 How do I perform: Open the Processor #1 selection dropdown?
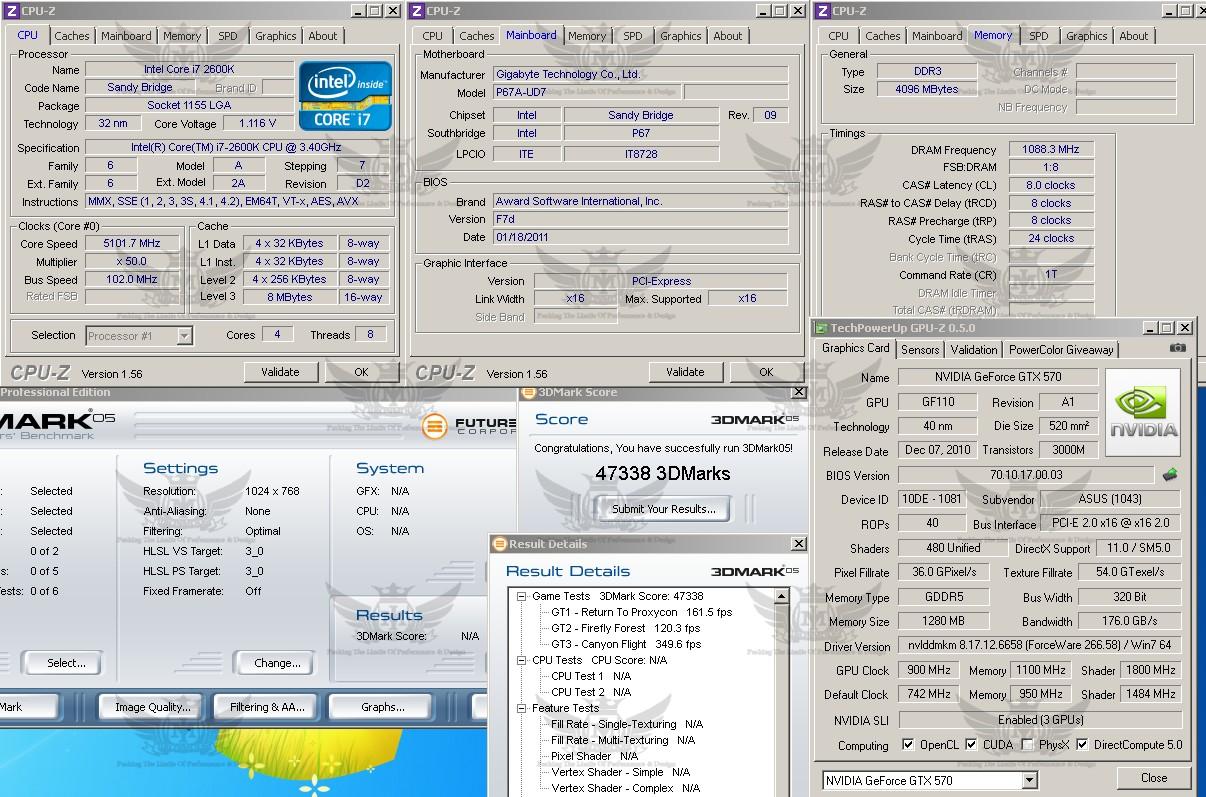coord(184,336)
